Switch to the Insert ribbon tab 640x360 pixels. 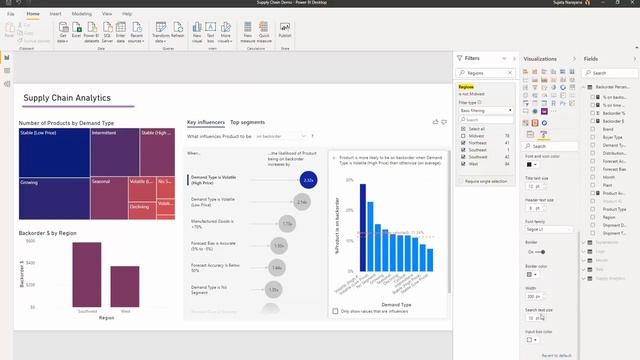click(x=56, y=14)
